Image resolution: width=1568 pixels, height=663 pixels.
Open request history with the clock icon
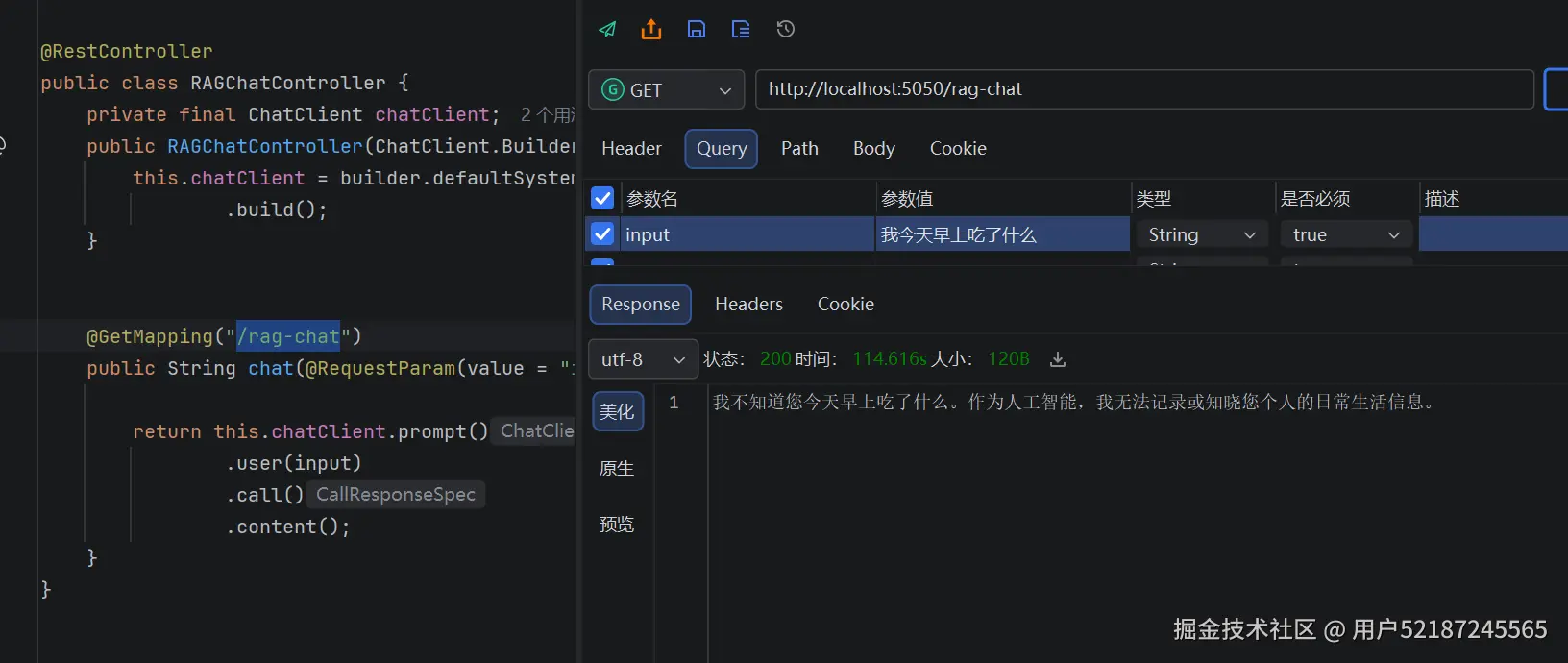785,29
